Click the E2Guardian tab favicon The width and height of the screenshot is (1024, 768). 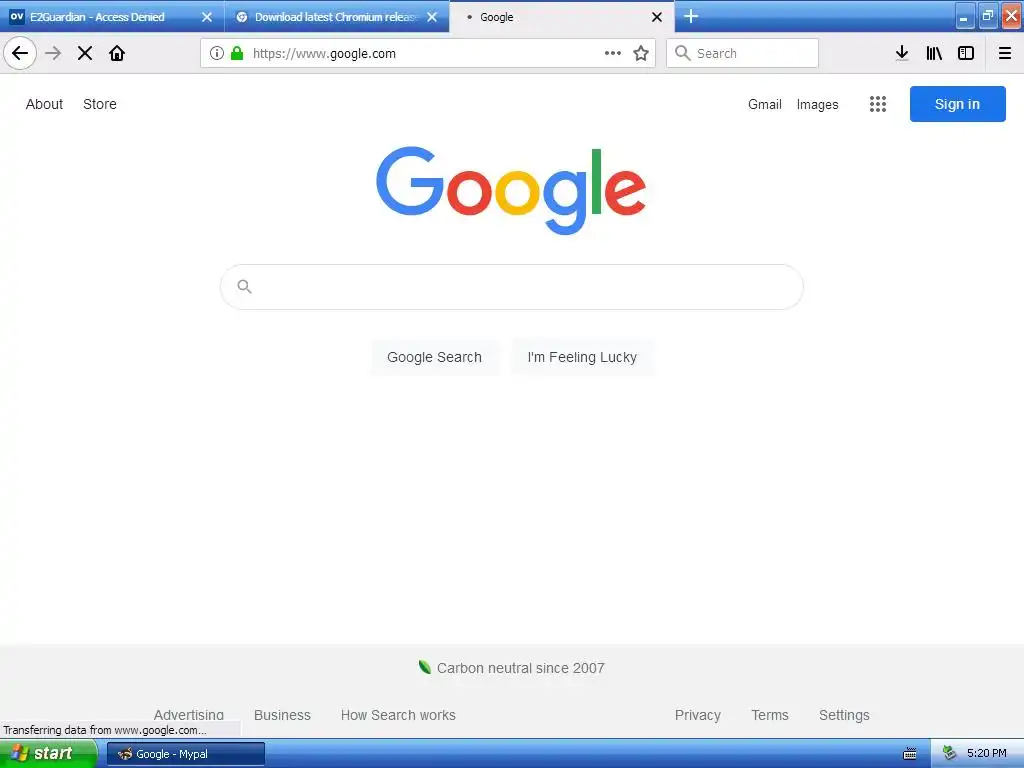(x=17, y=17)
